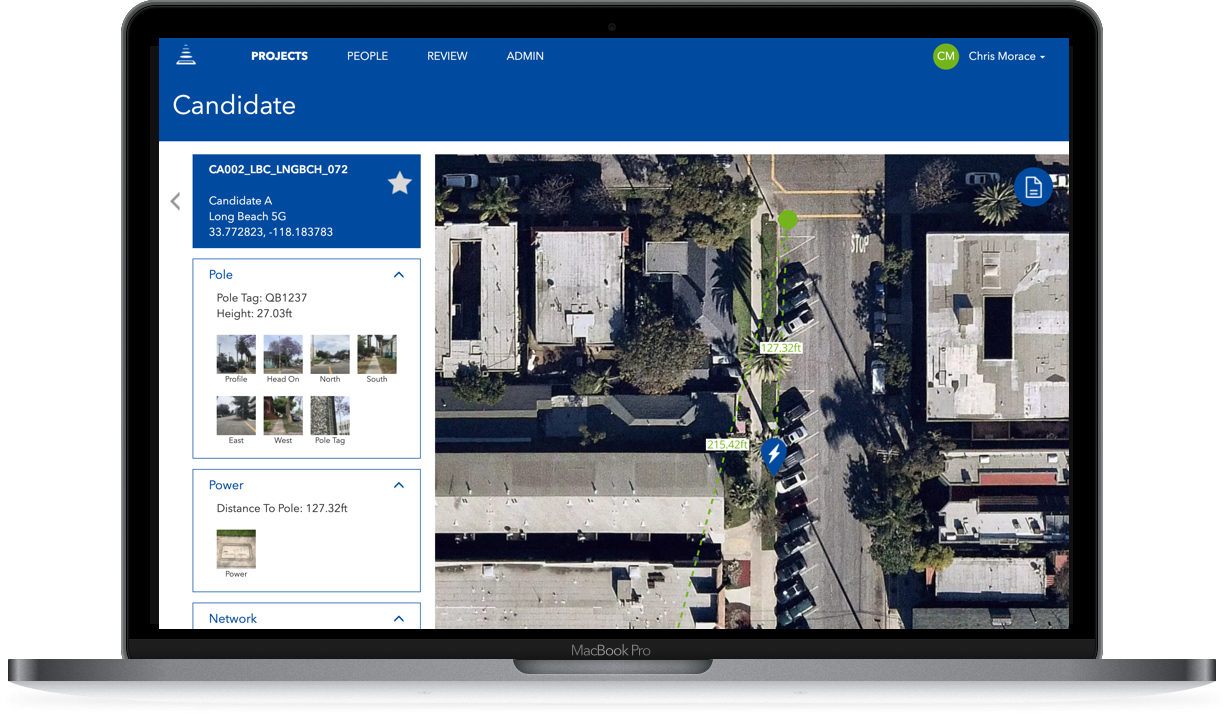Open the document icon on the map
Screen dimensions: 1228x714
tap(1033, 187)
